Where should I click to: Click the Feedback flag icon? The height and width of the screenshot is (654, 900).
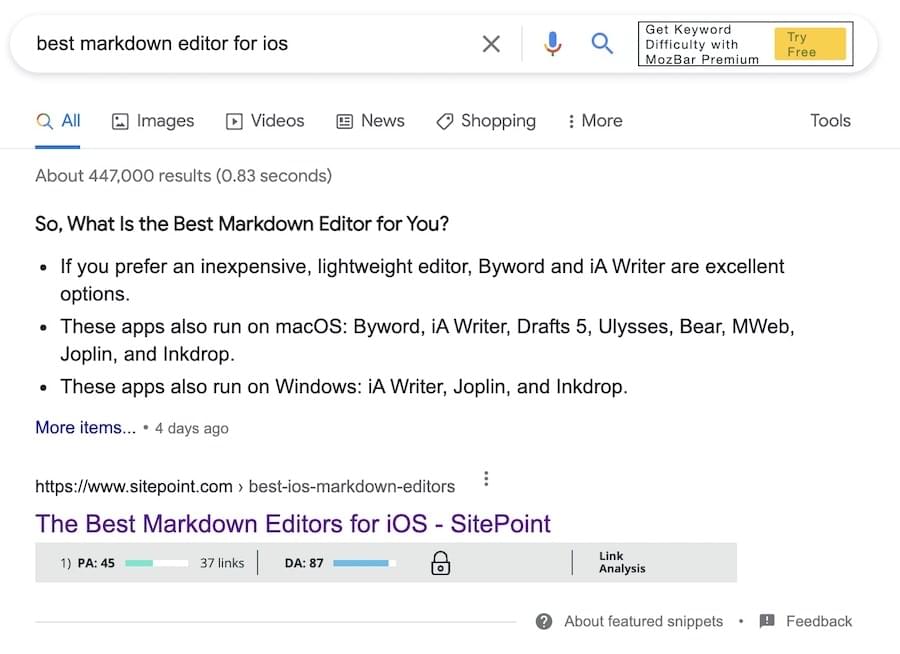click(x=767, y=621)
